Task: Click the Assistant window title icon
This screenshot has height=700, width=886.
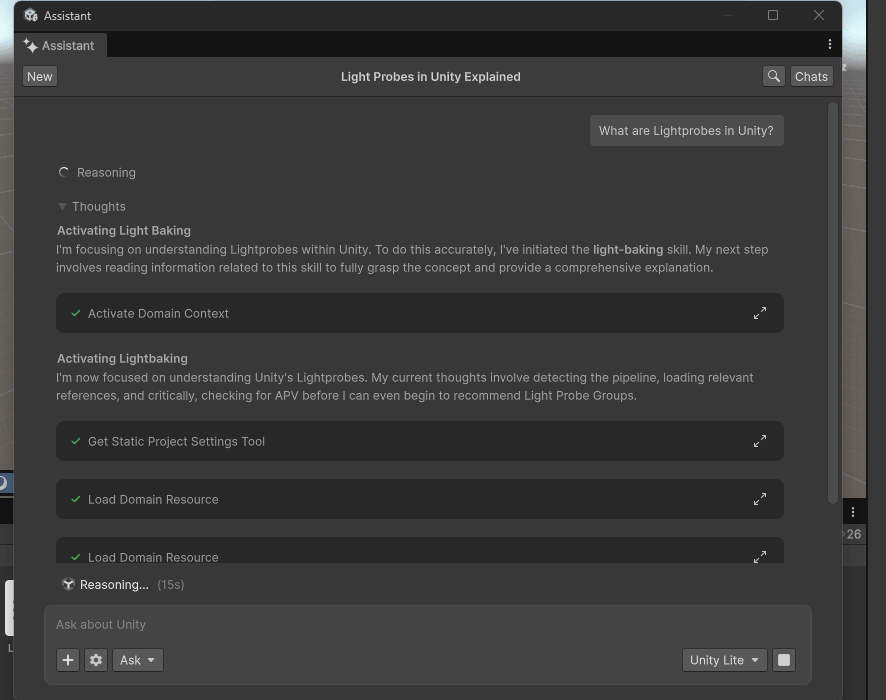Action: (x=31, y=15)
